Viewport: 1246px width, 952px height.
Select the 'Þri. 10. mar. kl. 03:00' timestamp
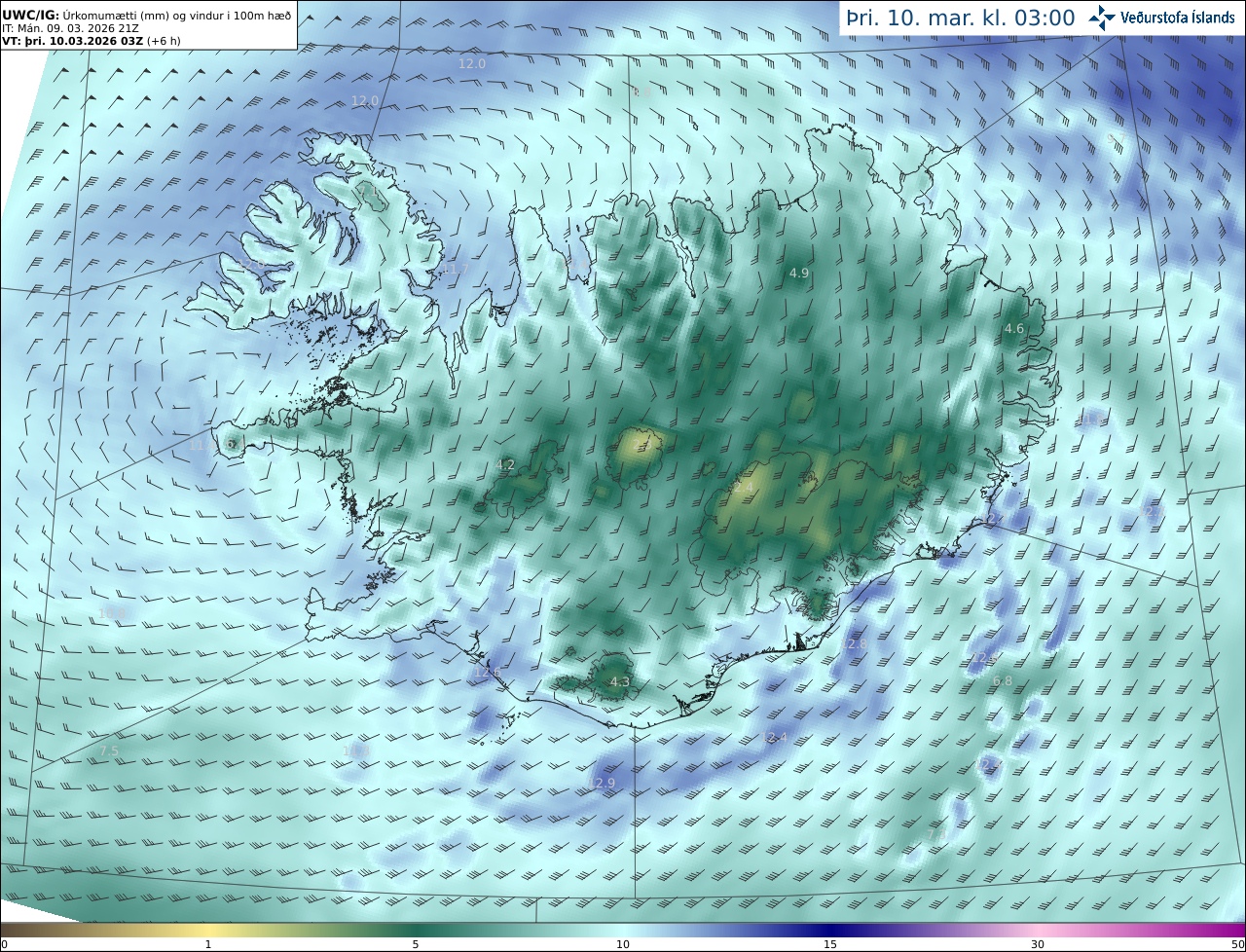[x=960, y=18]
